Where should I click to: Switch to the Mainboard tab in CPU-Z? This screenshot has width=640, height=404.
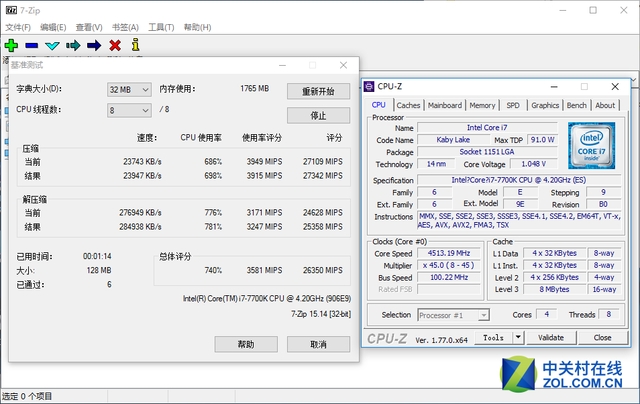point(444,105)
